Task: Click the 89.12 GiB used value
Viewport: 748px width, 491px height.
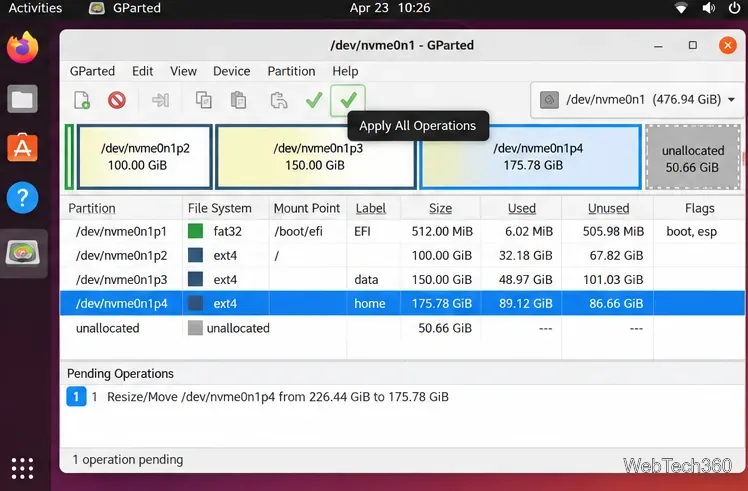Action: click(525, 303)
